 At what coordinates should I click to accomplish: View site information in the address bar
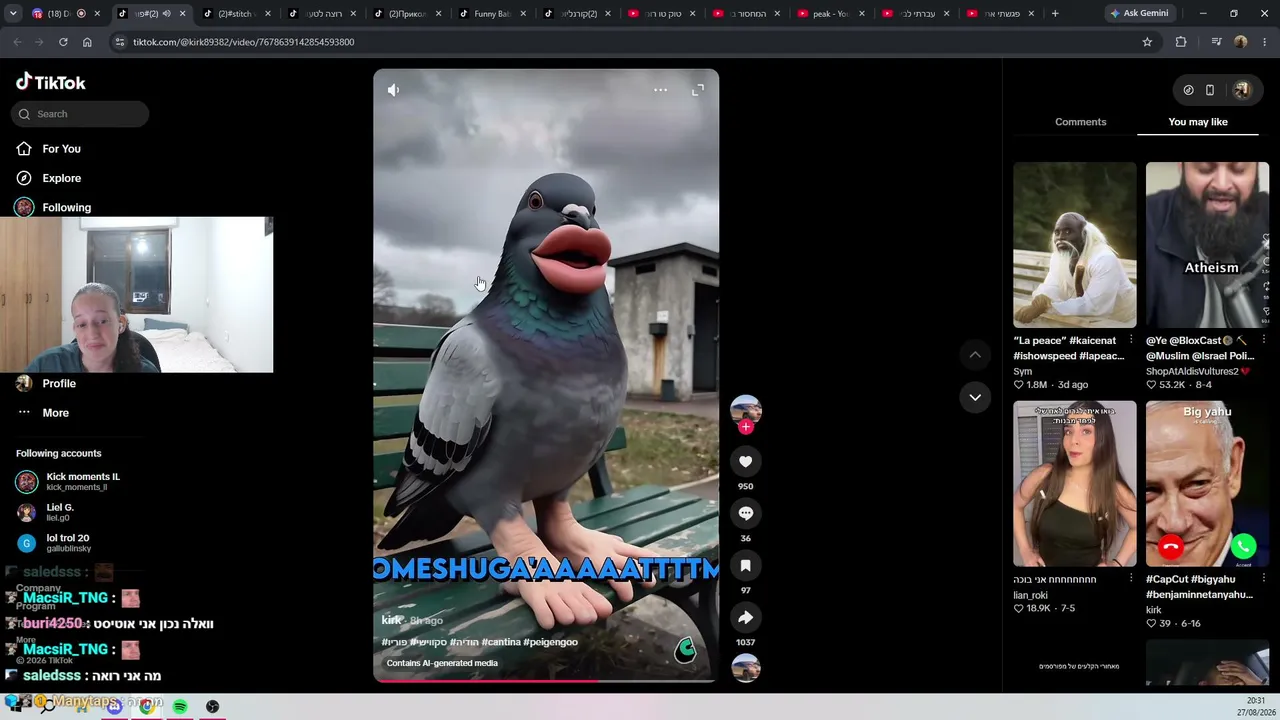tap(120, 42)
